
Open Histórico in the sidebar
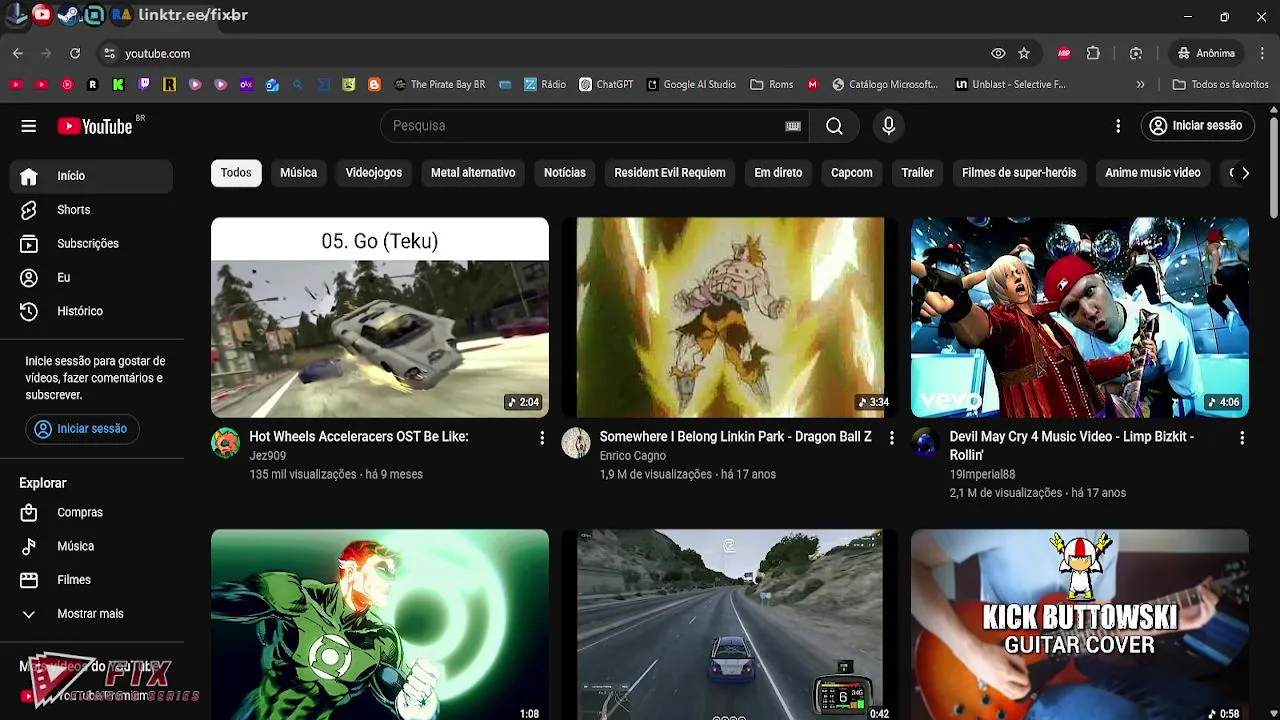(x=92, y=312)
